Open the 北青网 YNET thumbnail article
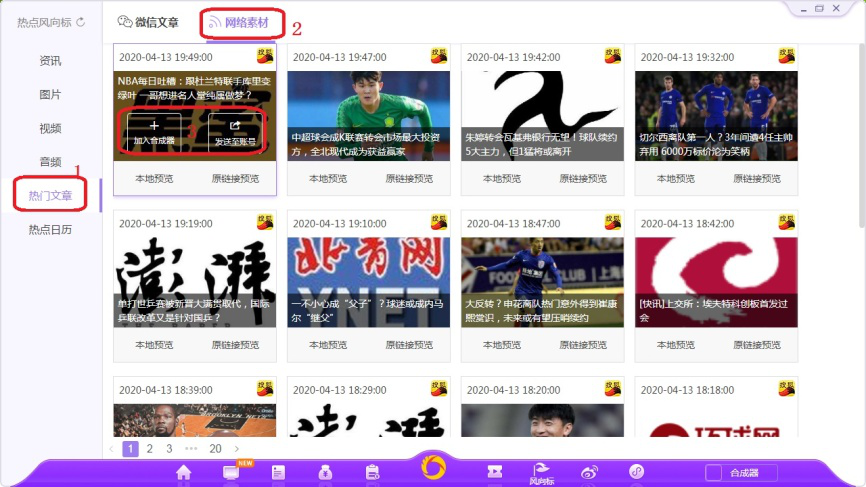The height and width of the screenshot is (487, 866). pos(368,282)
